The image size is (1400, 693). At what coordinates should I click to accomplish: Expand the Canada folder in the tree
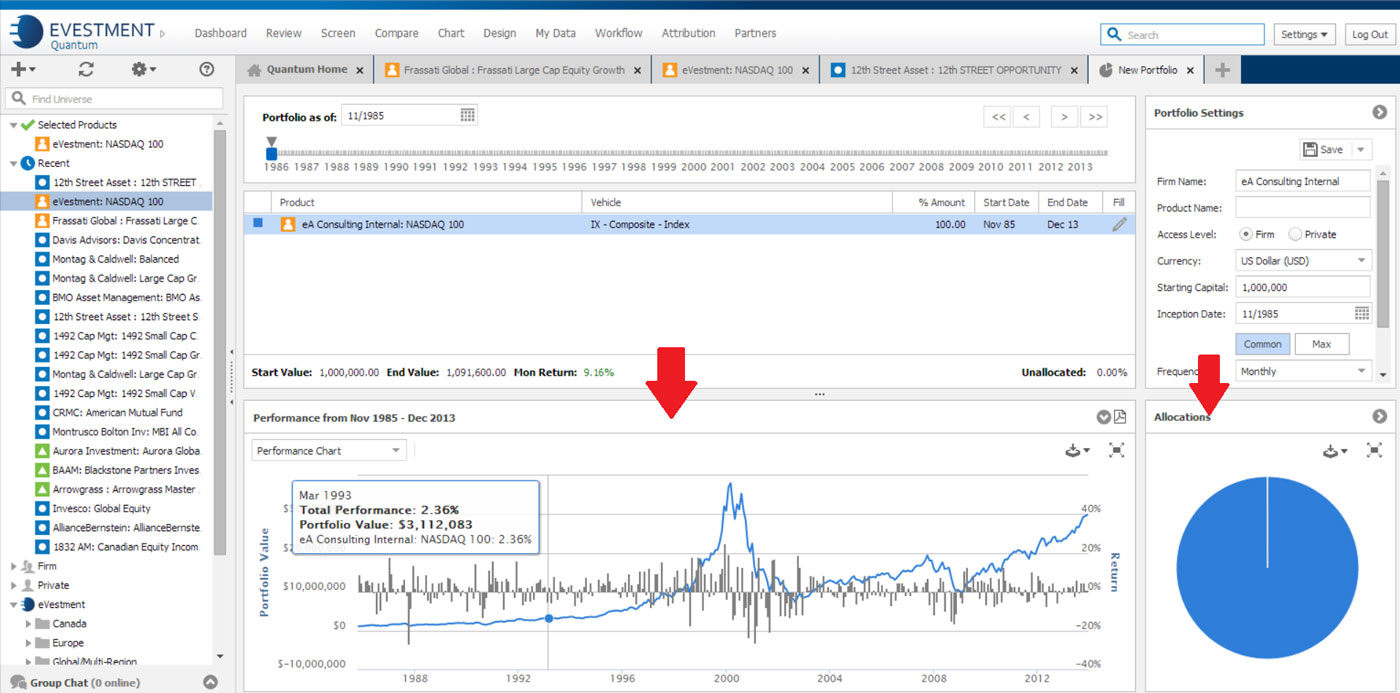pos(28,624)
